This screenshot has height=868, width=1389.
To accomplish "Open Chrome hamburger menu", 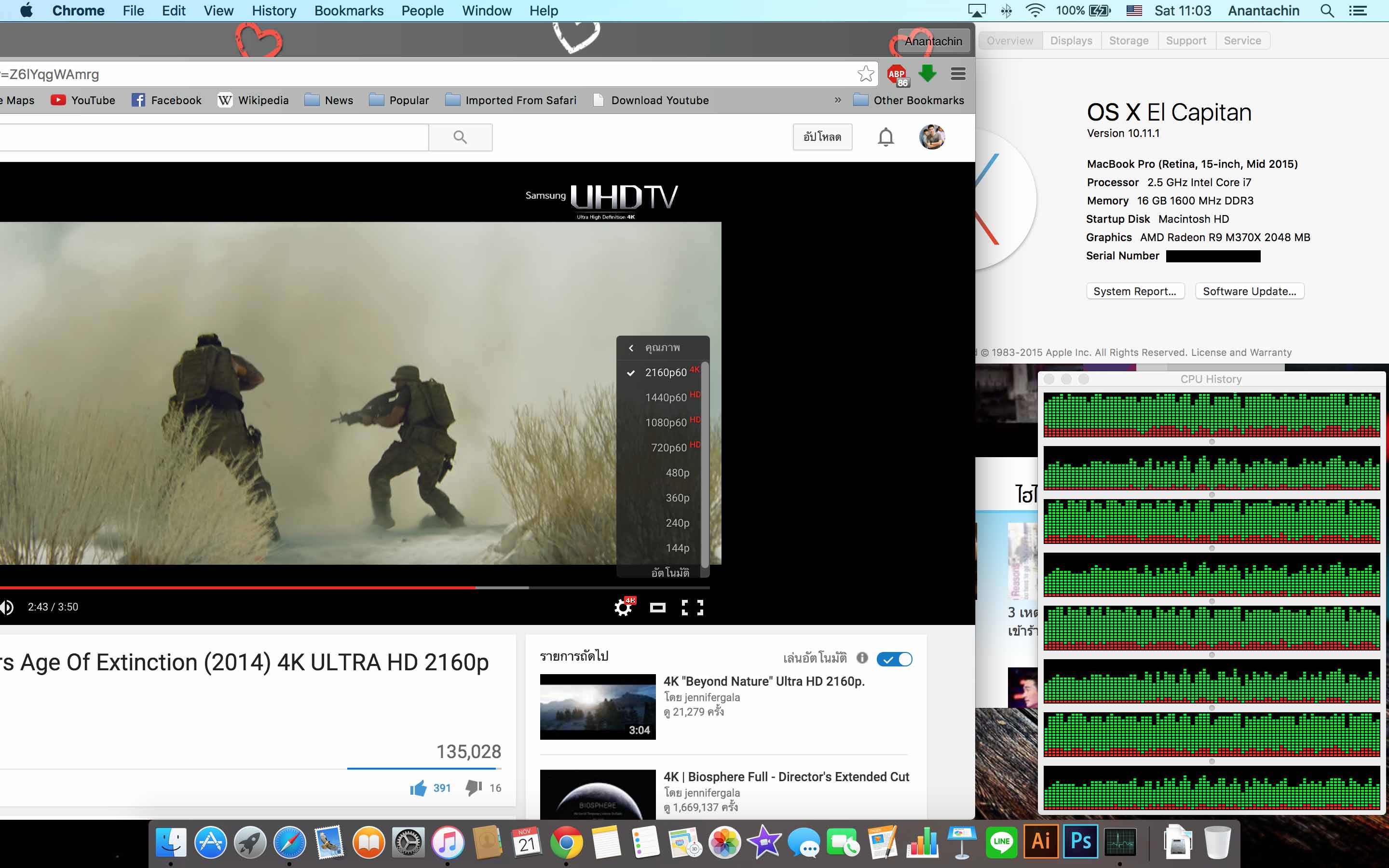I will coord(958,74).
